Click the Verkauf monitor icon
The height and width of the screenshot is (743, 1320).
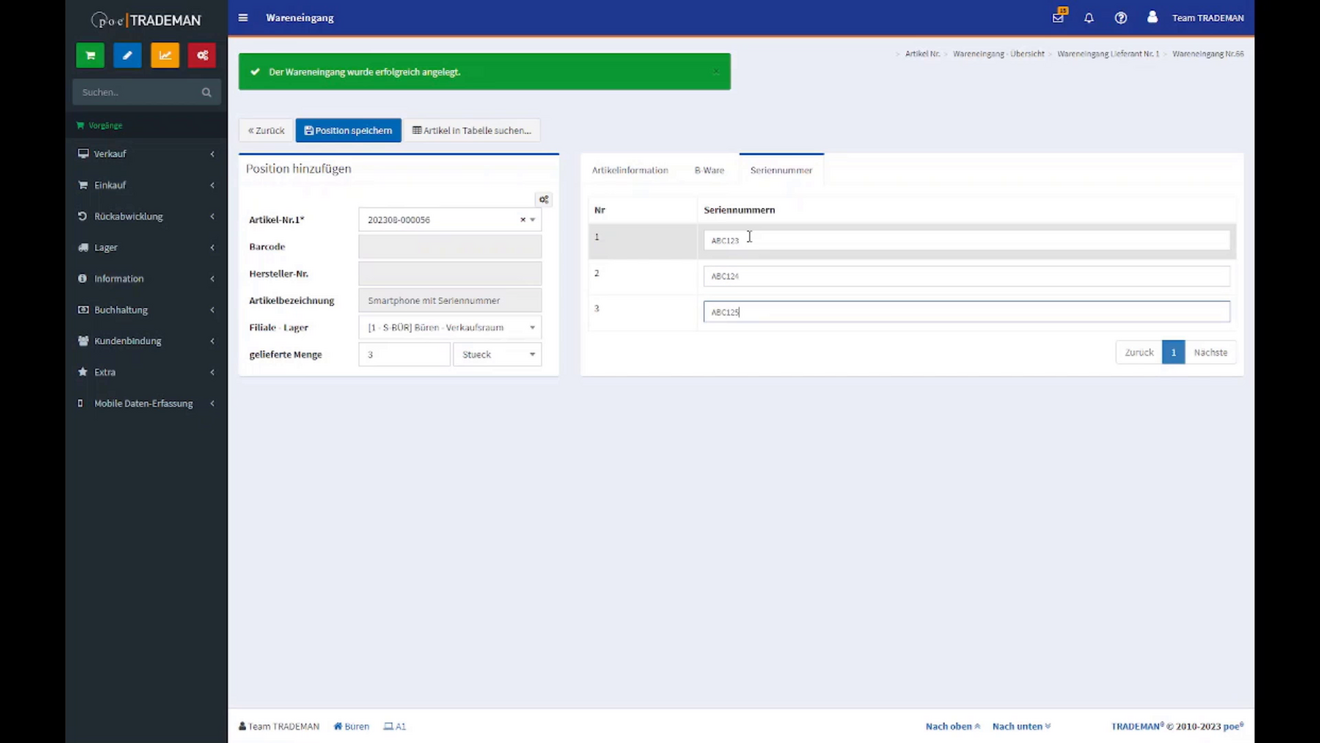[83, 154]
